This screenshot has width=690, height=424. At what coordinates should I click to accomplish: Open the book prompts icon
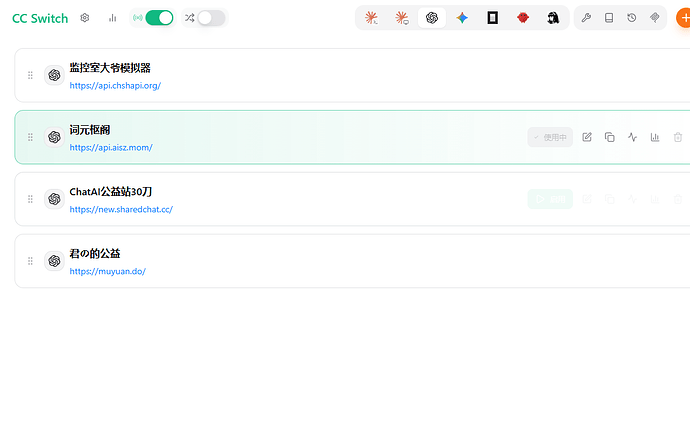[609, 18]
